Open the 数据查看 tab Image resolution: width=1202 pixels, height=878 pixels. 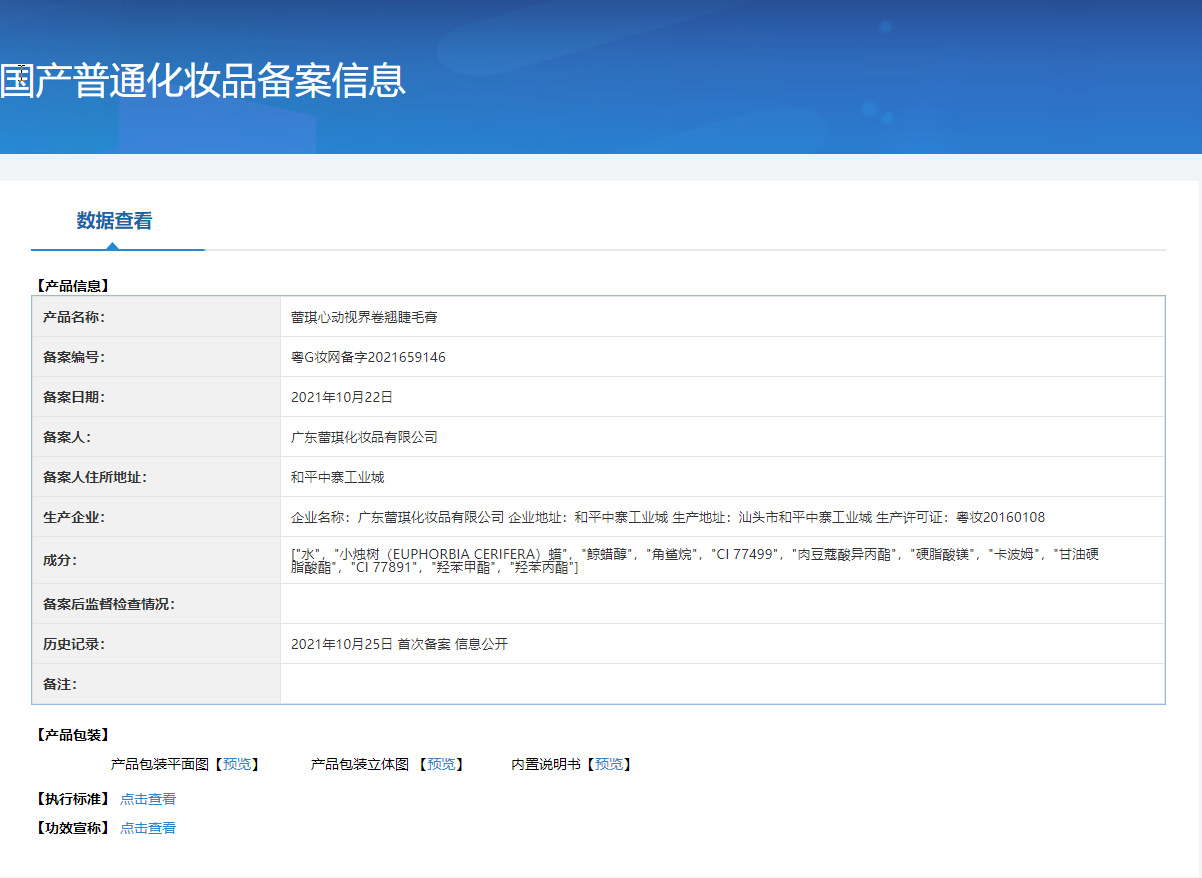[115, 221]
